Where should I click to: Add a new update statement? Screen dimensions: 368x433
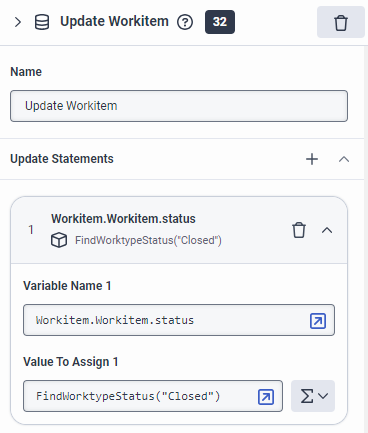[x=312, y=159]
